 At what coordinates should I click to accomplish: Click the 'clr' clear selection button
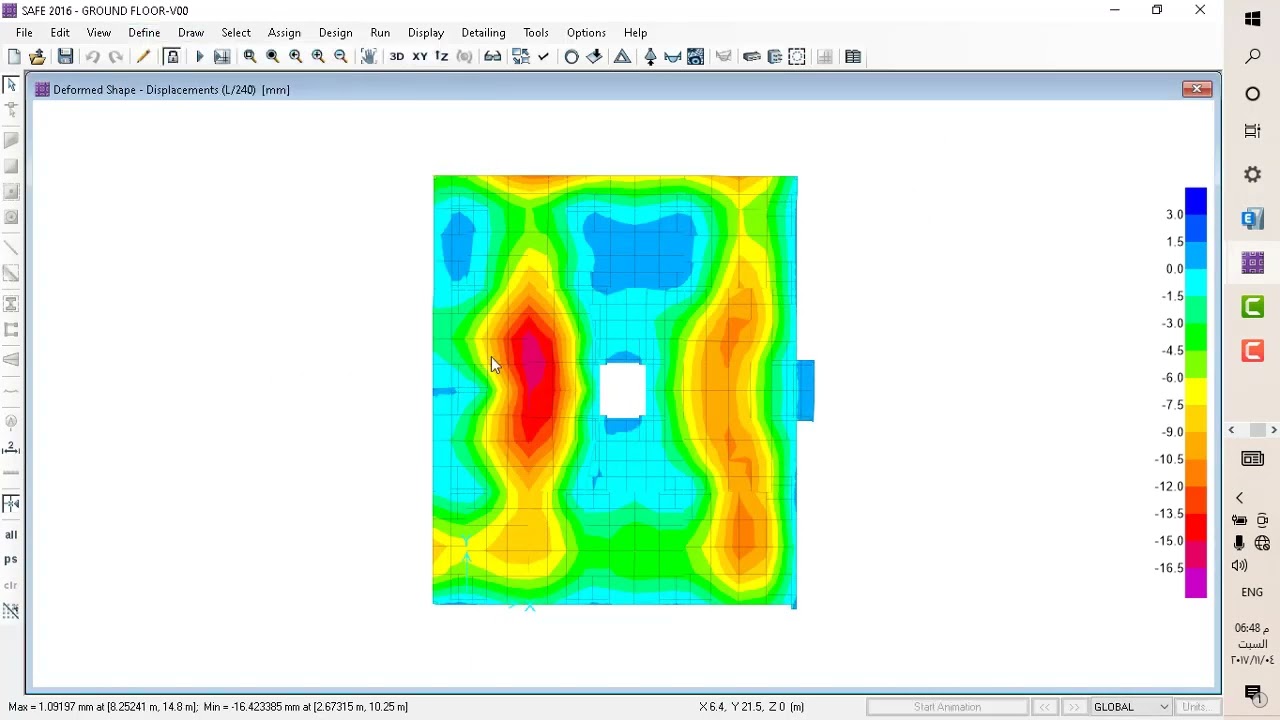pos(11,585)
